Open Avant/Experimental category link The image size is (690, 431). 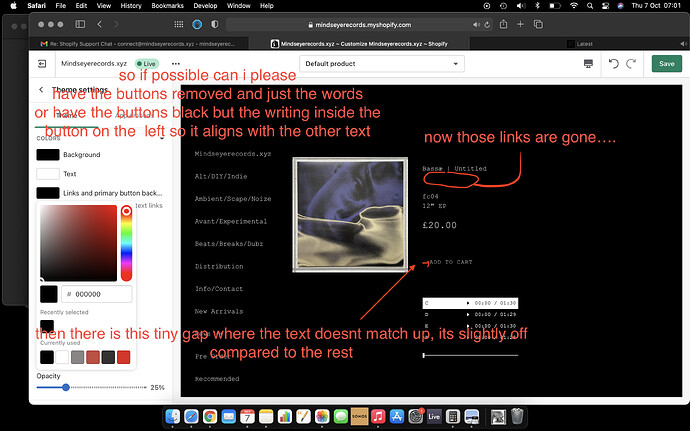click(x=231, y=221)
